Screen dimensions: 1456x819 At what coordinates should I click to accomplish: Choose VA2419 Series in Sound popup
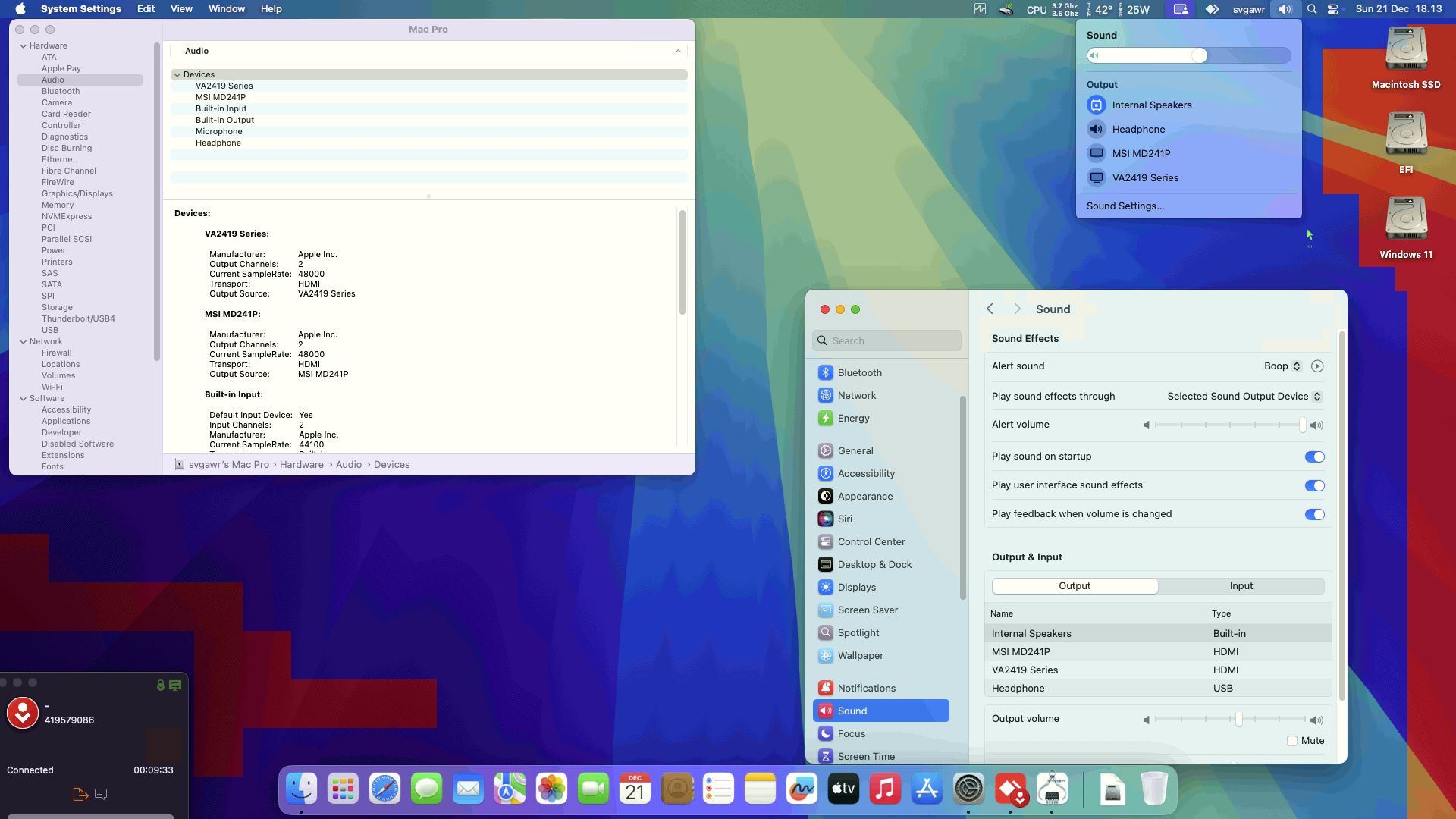[1188, 178]
